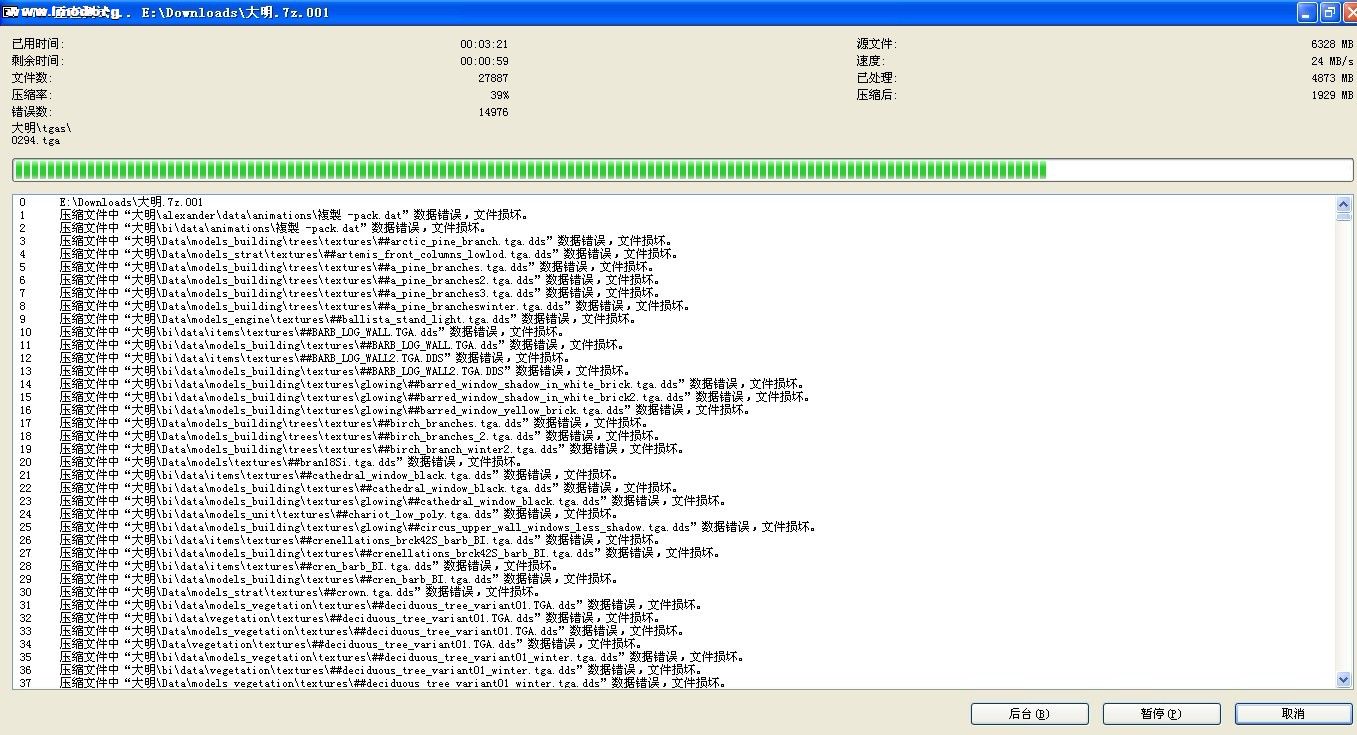Minimize the extraction window

tap(1307, 13)
